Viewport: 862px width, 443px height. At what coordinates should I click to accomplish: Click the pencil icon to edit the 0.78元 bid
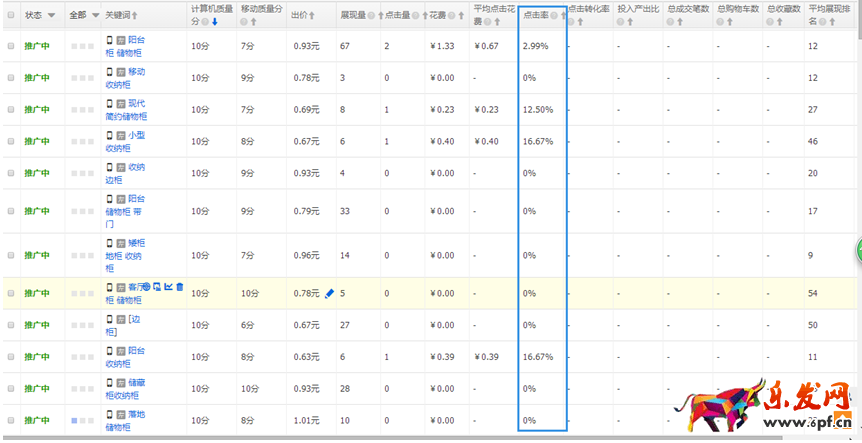pos(330,293)
